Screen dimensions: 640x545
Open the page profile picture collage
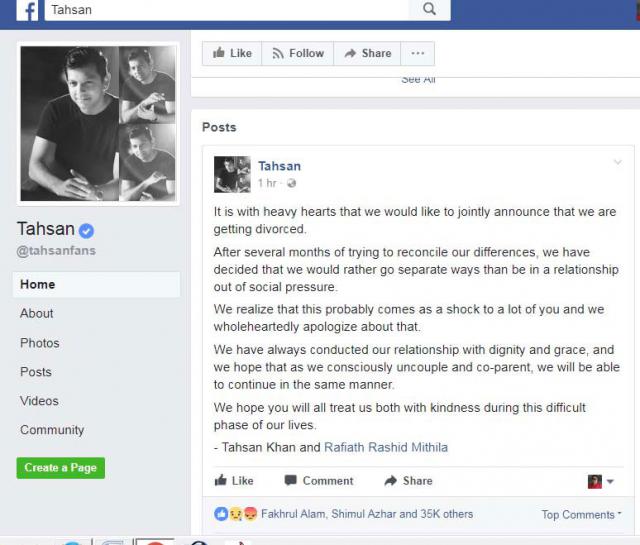click(98, 124)
